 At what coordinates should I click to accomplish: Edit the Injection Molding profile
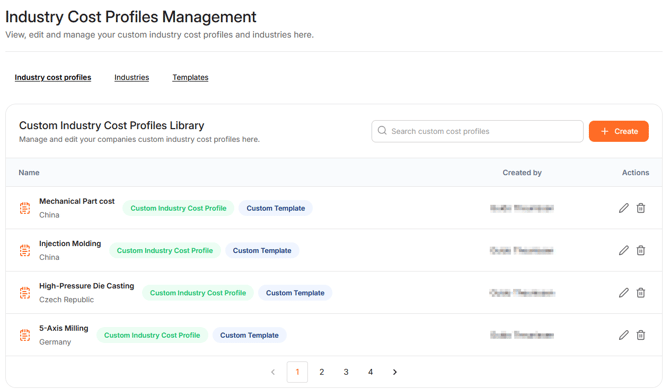click(623, 250)
